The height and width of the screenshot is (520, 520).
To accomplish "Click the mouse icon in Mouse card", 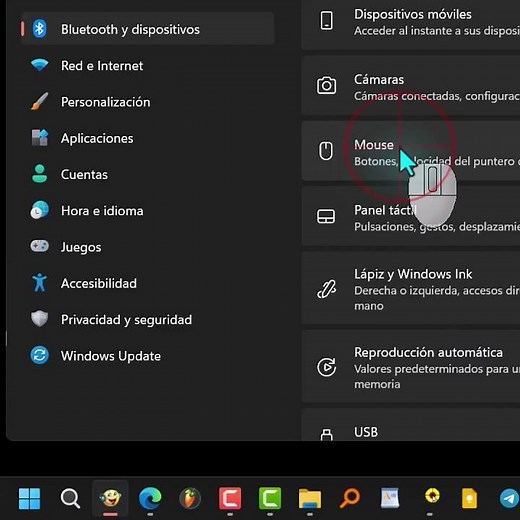I will click(326, 151).
